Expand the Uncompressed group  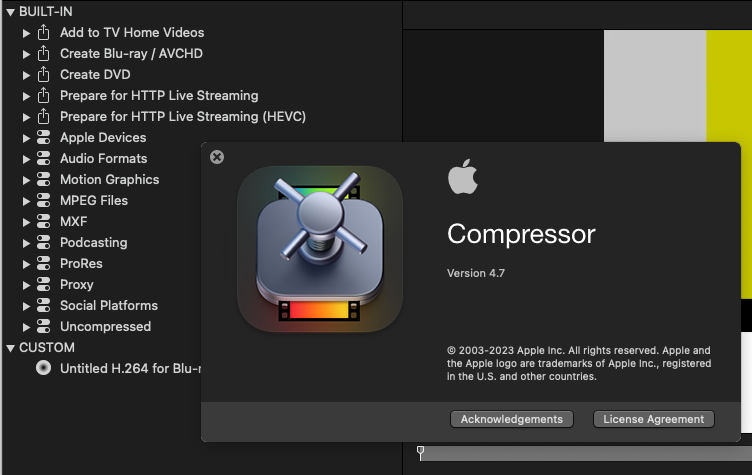coord(26,327)
